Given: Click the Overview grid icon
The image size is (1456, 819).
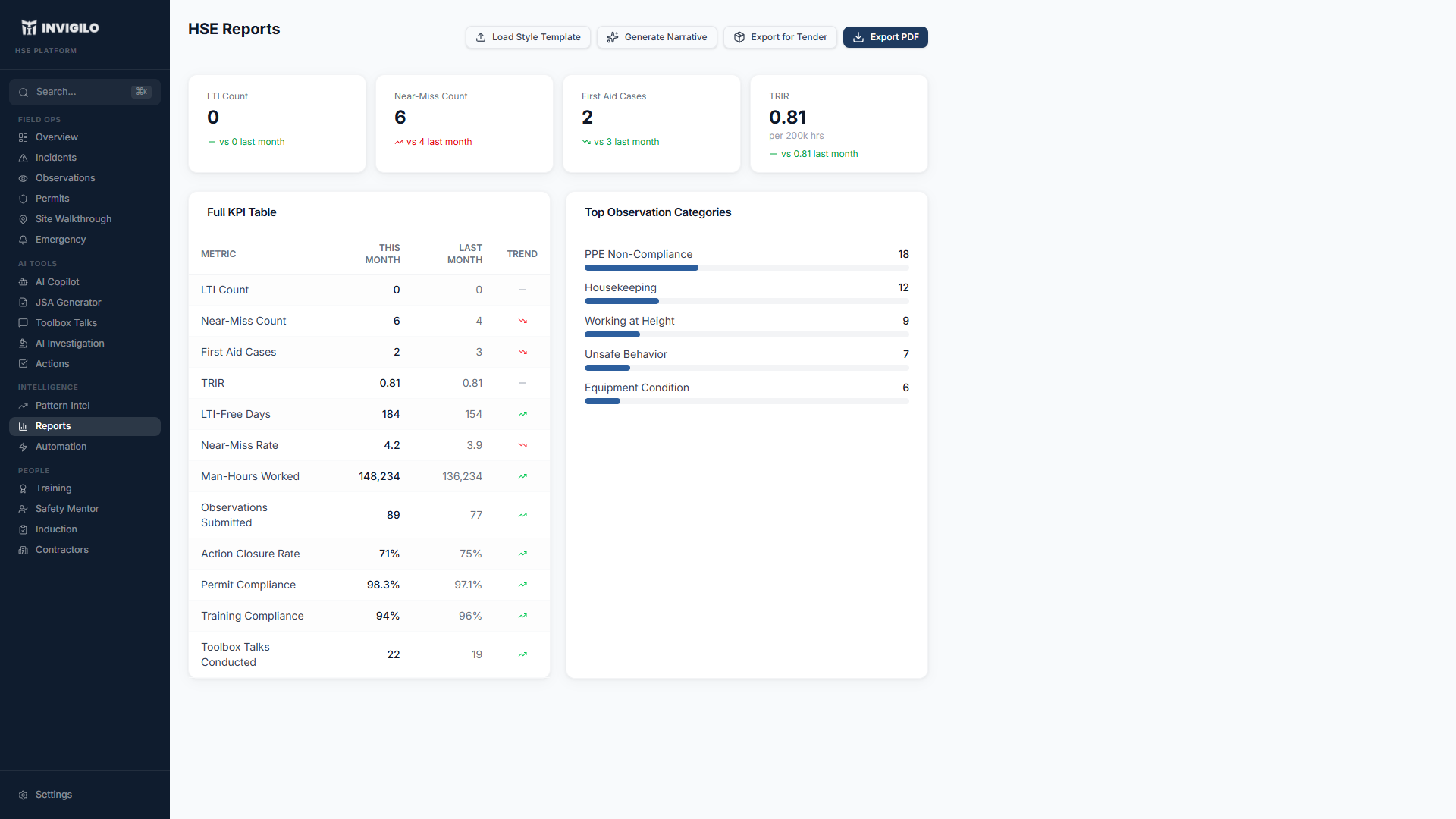Looking at the screenshot, I should 23,137.
